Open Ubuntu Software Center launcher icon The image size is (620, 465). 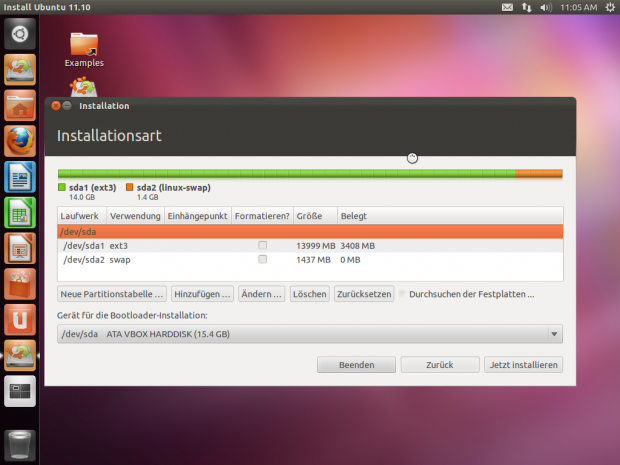pos(20,284)
